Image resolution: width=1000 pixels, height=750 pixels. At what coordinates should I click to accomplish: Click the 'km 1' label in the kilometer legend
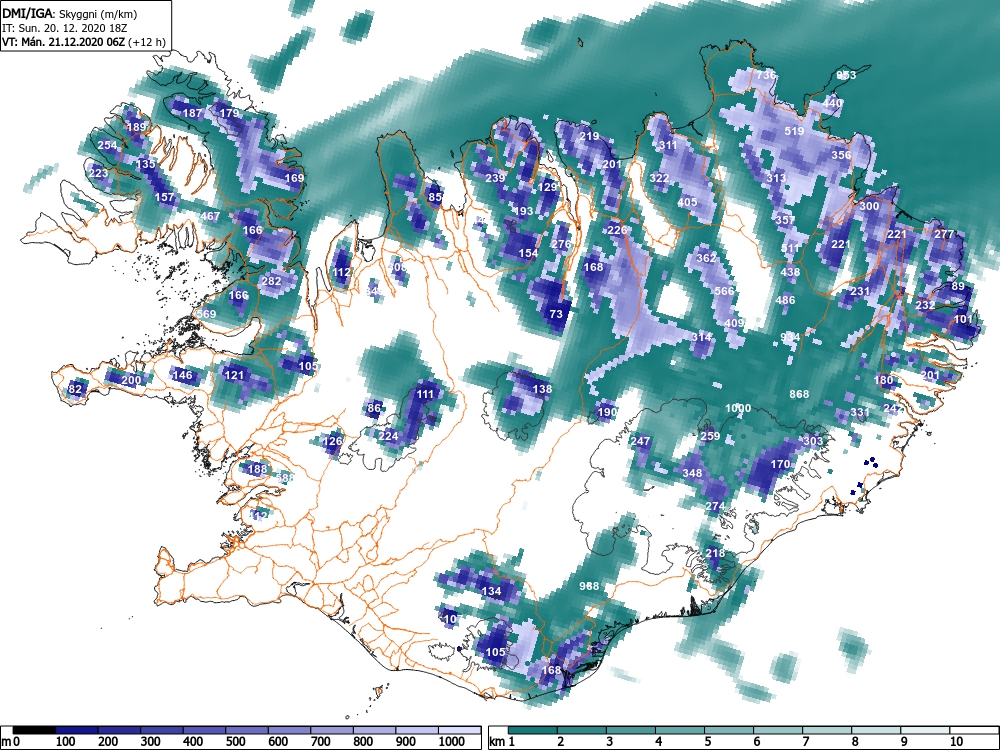point(503,742)
